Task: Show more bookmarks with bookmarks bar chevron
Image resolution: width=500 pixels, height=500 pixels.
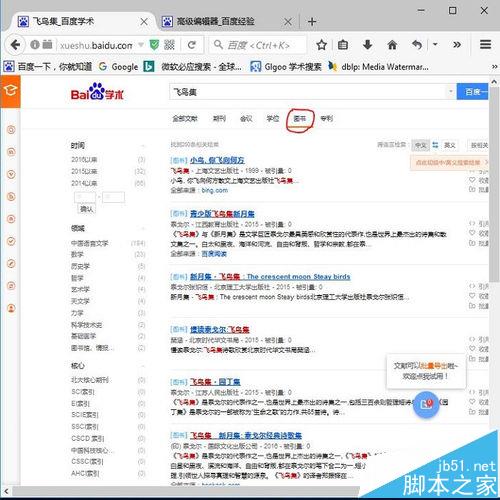Action: coord(495,67)
